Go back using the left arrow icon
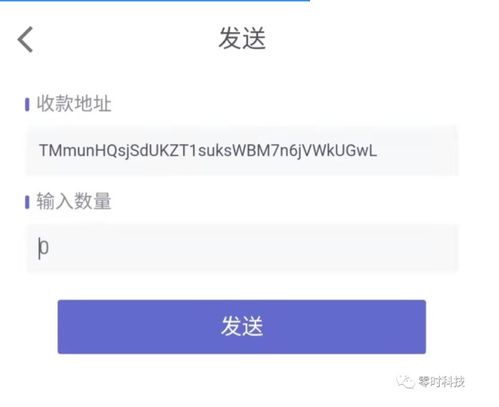 click(x=25, y=39)
